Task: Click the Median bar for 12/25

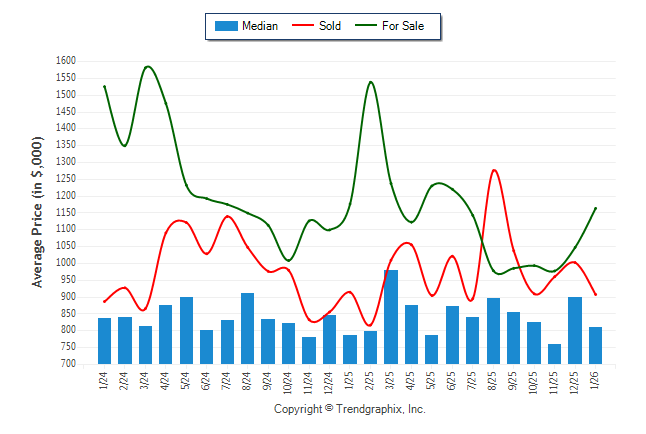Action: [575, 330]
